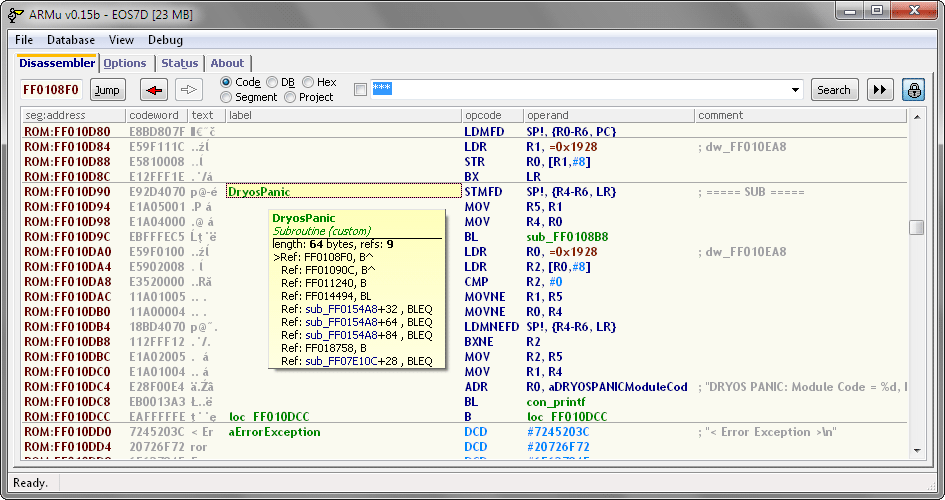Click the vertical scrollbar thumb
The height and width of the screenshot is (500, 945).
point(916,227)
